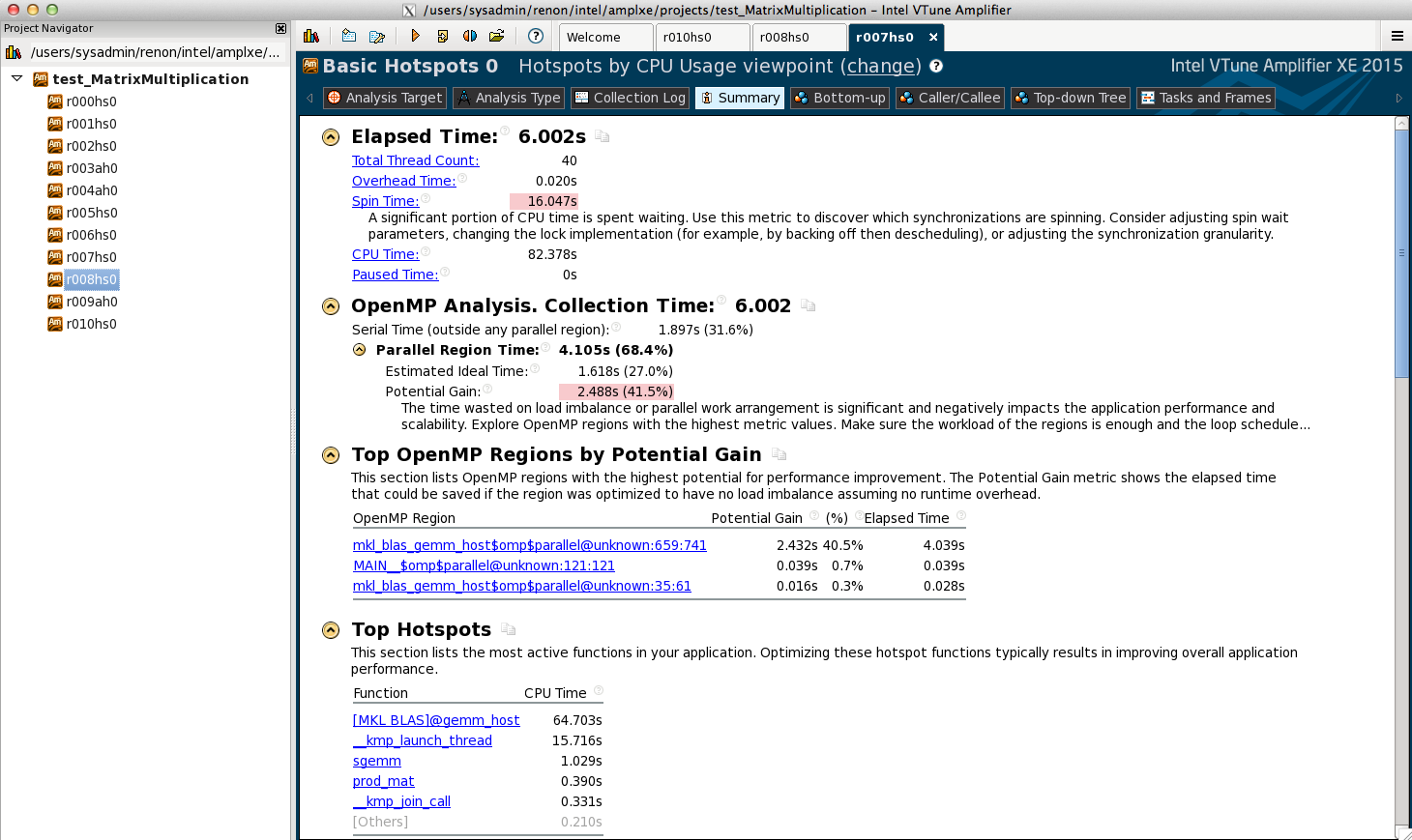Screen dimensions: 1412x840
Task: Copy Elapsed Time value to clipboard
Action: point(603,137)
